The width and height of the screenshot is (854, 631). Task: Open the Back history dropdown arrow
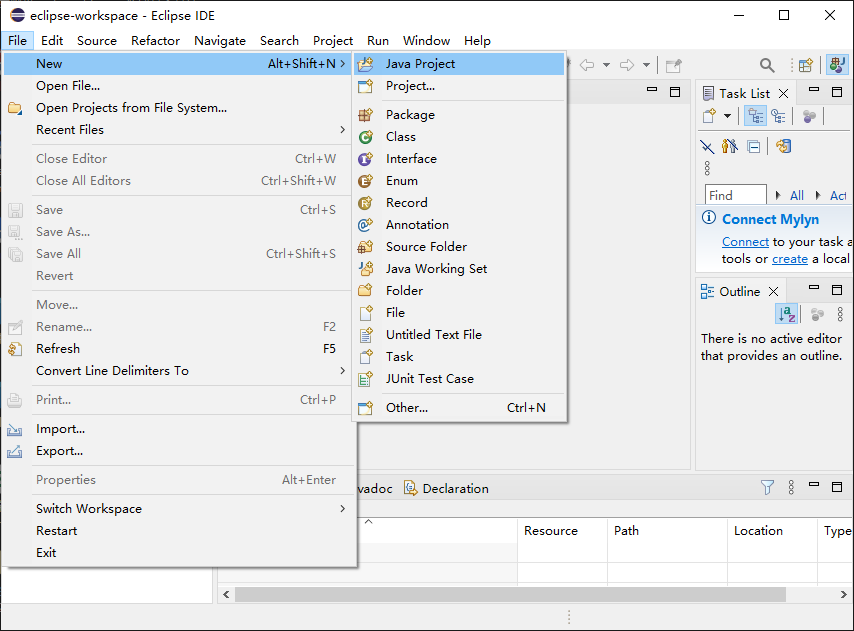pos(606,65)
